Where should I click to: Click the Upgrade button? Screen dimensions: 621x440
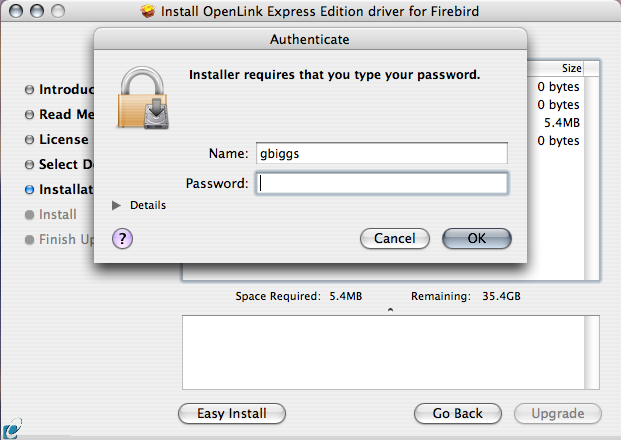tap(558, 413)
